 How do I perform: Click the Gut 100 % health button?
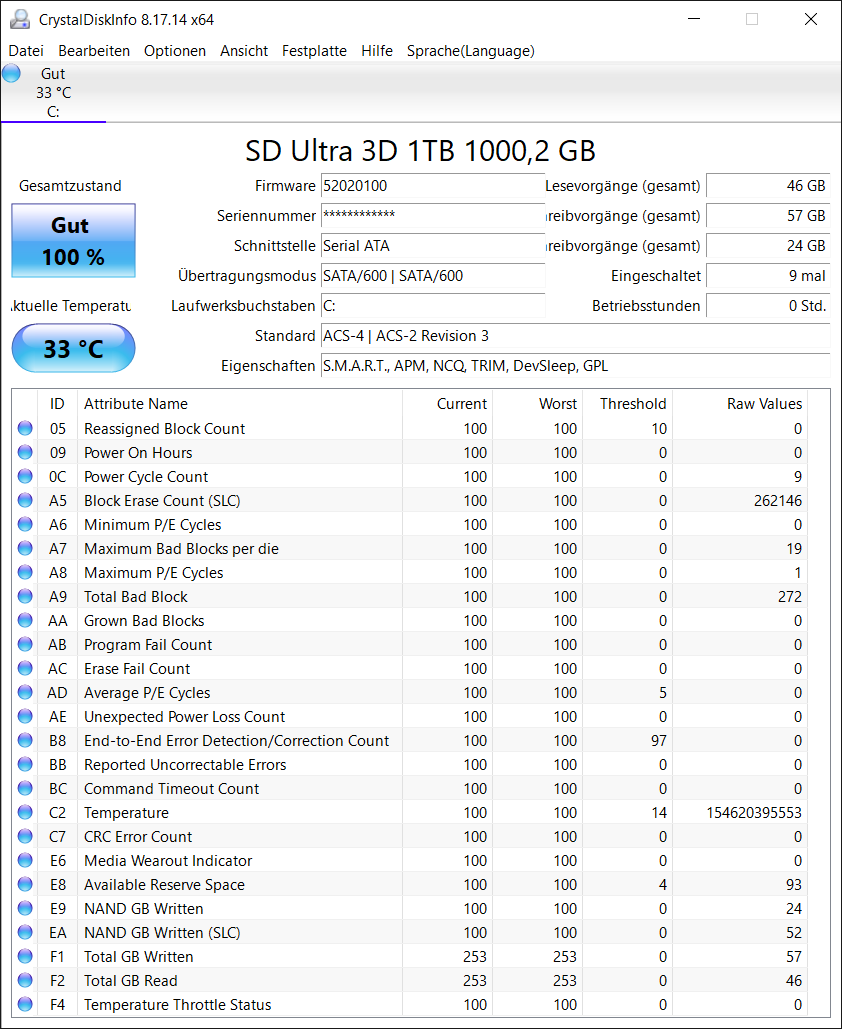click(74, 240)
